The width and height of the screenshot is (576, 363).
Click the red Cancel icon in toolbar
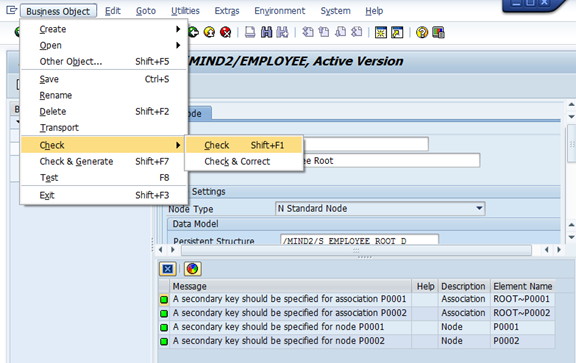coord(226,32)
